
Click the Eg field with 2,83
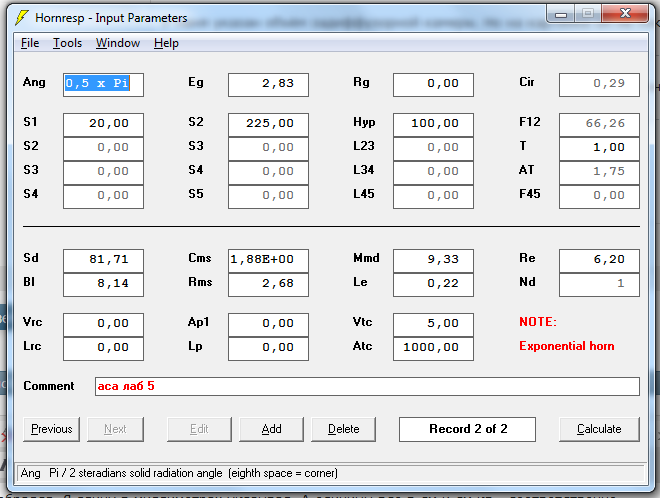point(269,85)
